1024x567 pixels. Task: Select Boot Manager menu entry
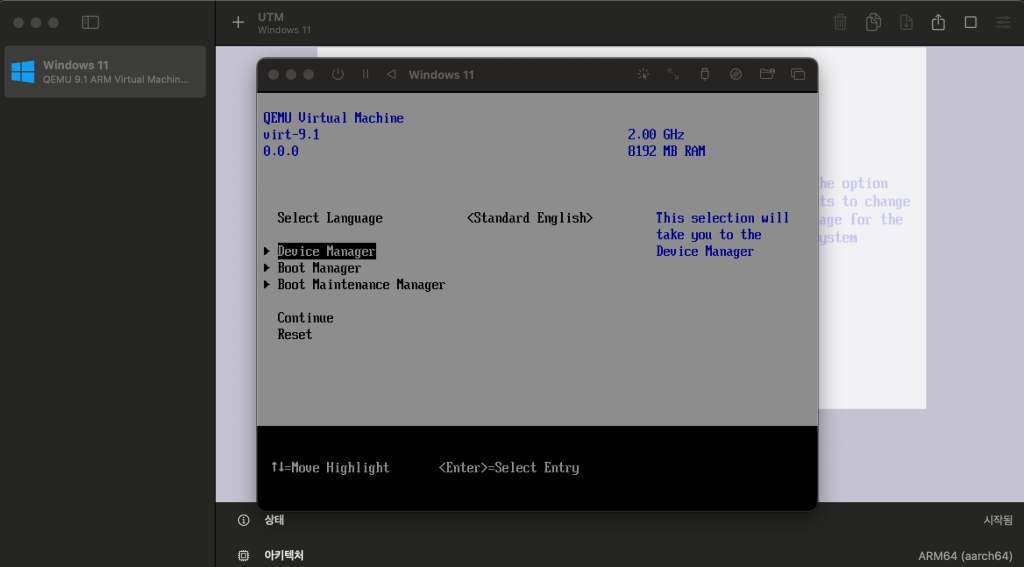319,268
